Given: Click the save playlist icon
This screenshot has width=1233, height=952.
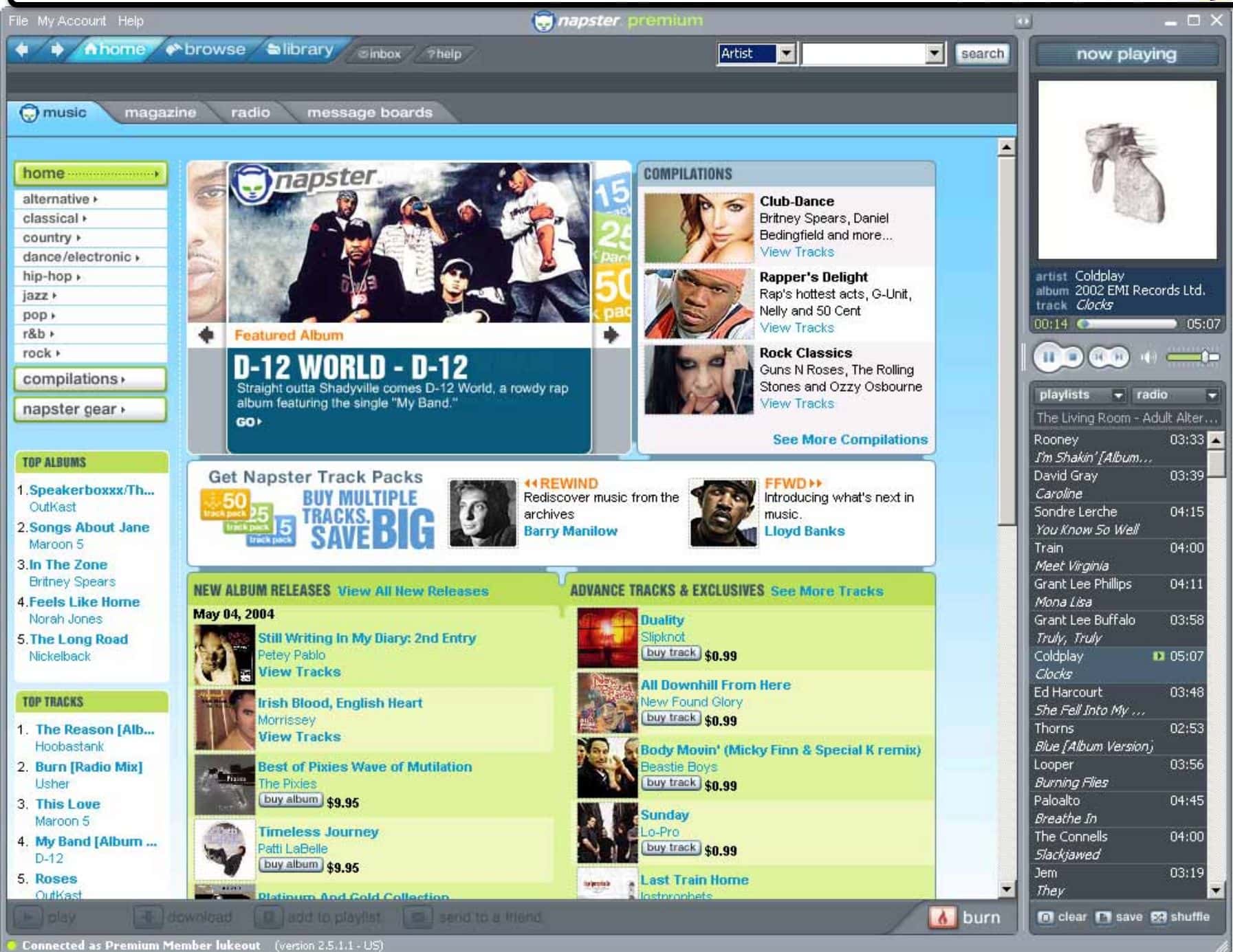Looking at the screenshot, I should click(x=1102, y=917).
